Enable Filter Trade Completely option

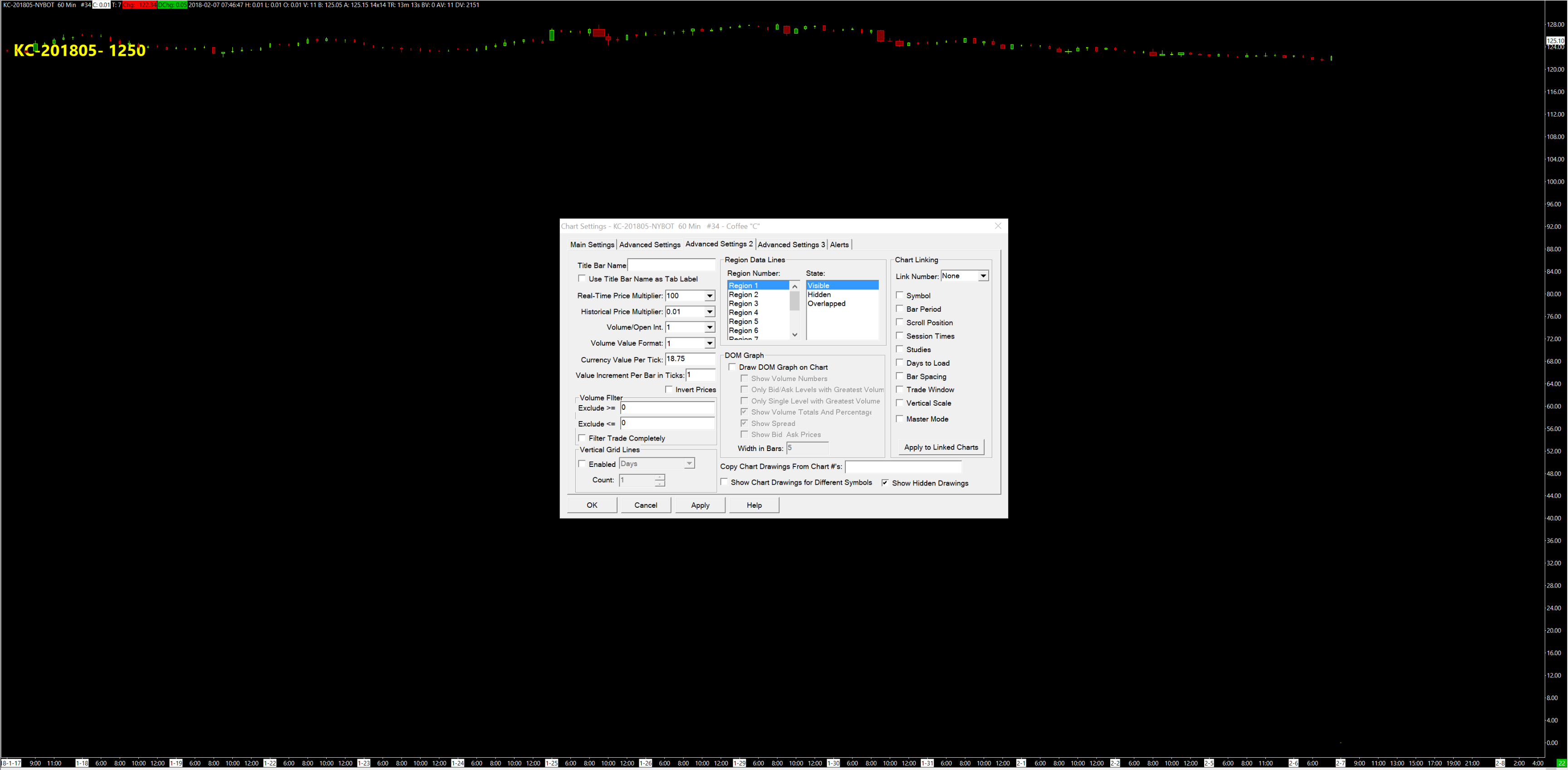[582, 438]
